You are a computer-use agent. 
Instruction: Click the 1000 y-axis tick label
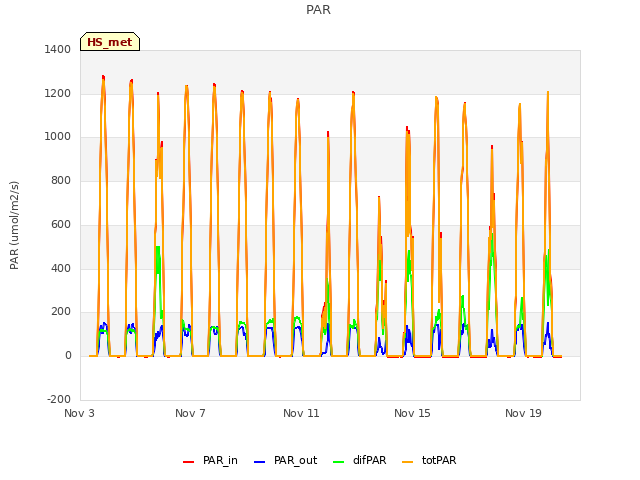[58, 137]
